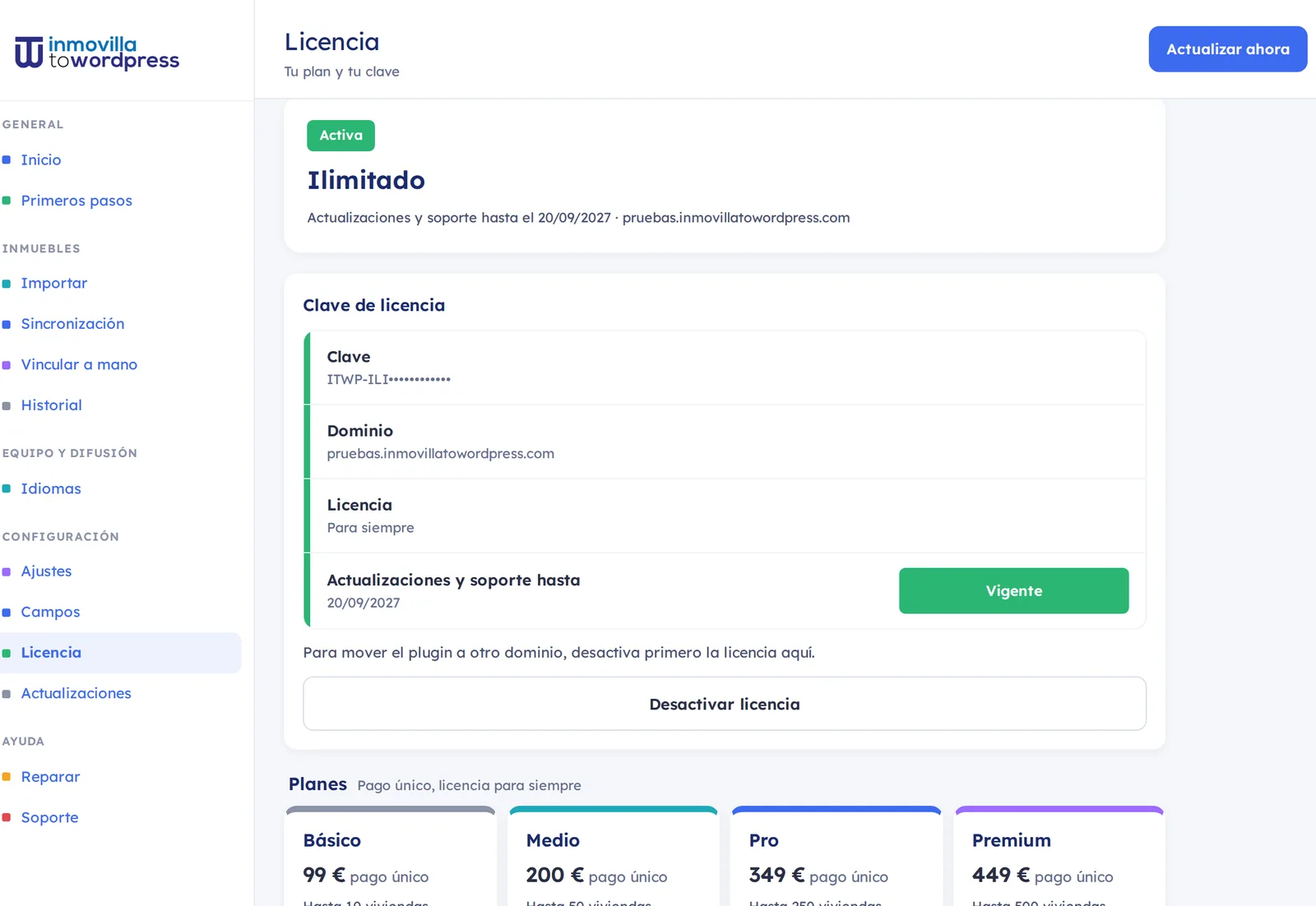
Task: Navigate to Sincronización
Action: [x=72, y=324]
